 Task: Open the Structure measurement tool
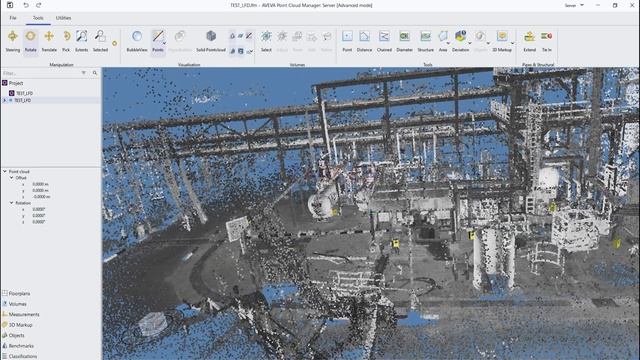(425, 41)
